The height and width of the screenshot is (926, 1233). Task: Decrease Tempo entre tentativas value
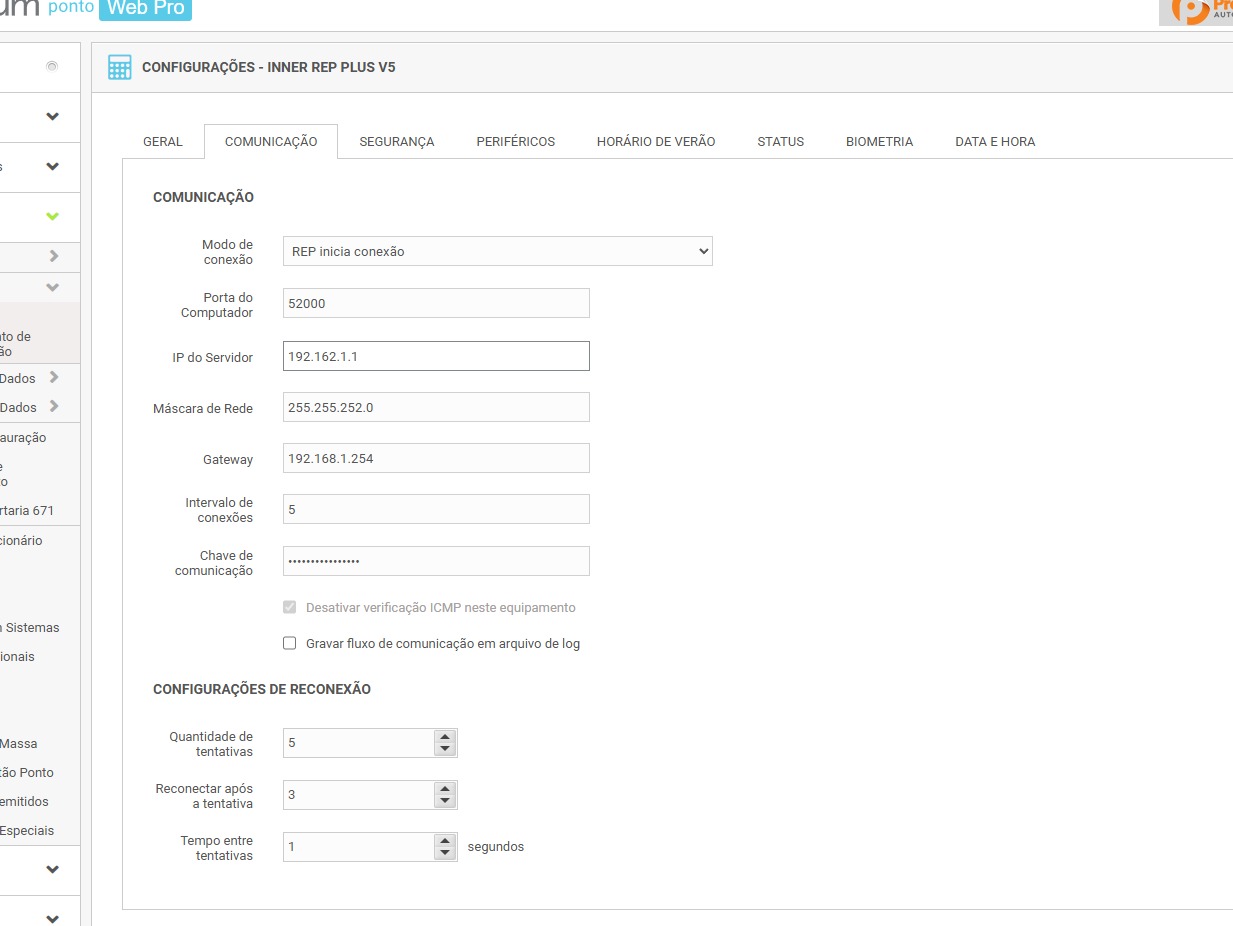tap(445, 853)
